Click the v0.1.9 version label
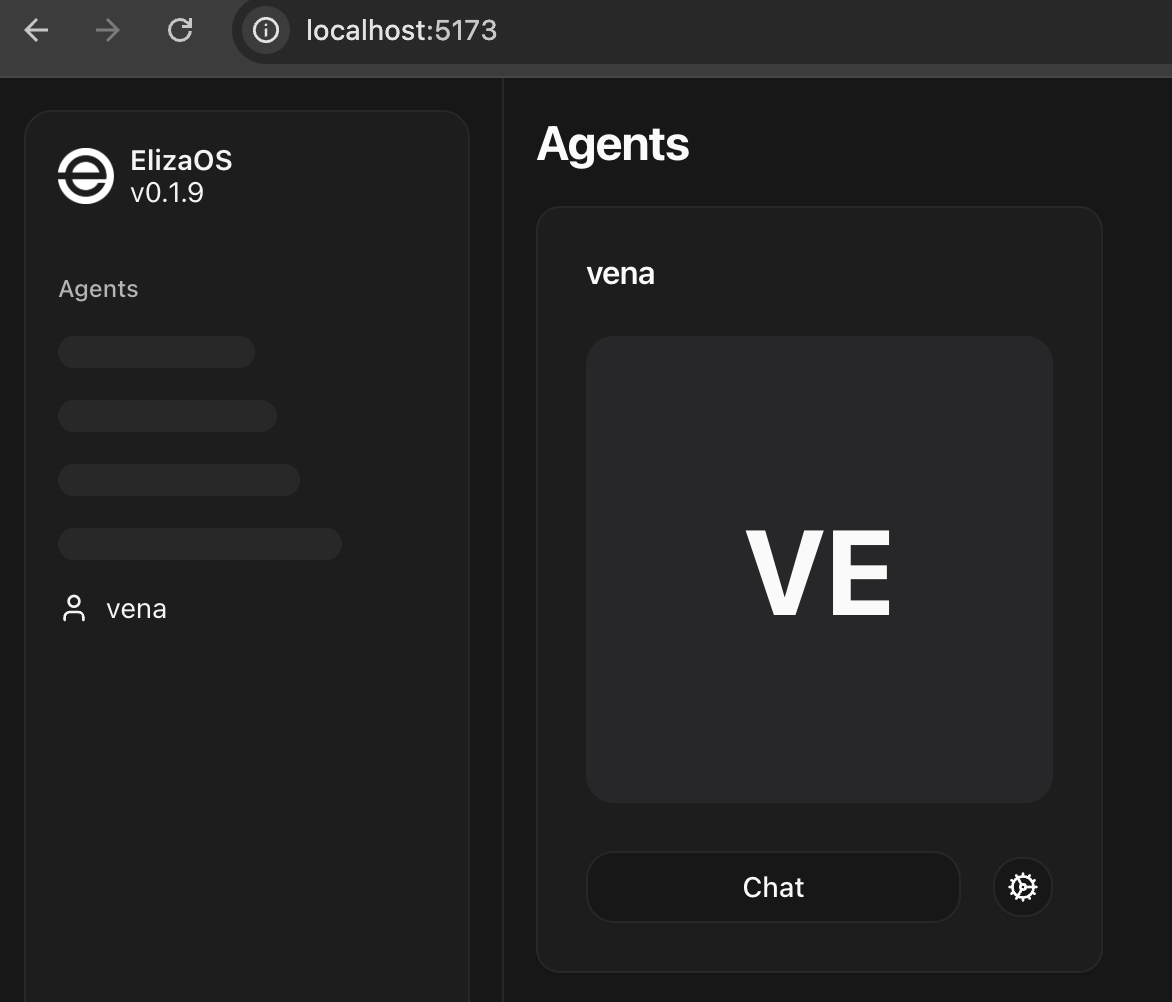The image size is (1172, 1002). pyautogui.click(x=167, y=193)
